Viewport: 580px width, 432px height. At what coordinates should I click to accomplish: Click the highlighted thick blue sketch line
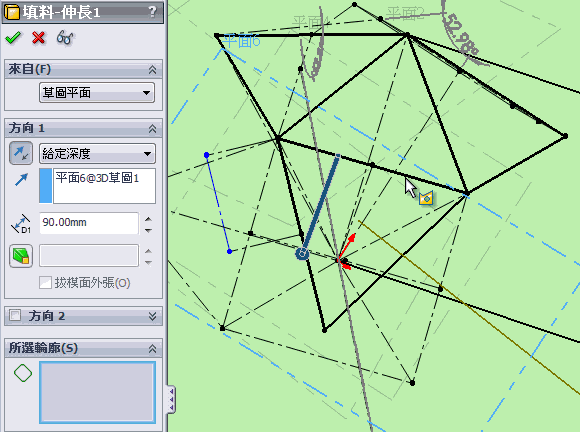click(320, 204)
